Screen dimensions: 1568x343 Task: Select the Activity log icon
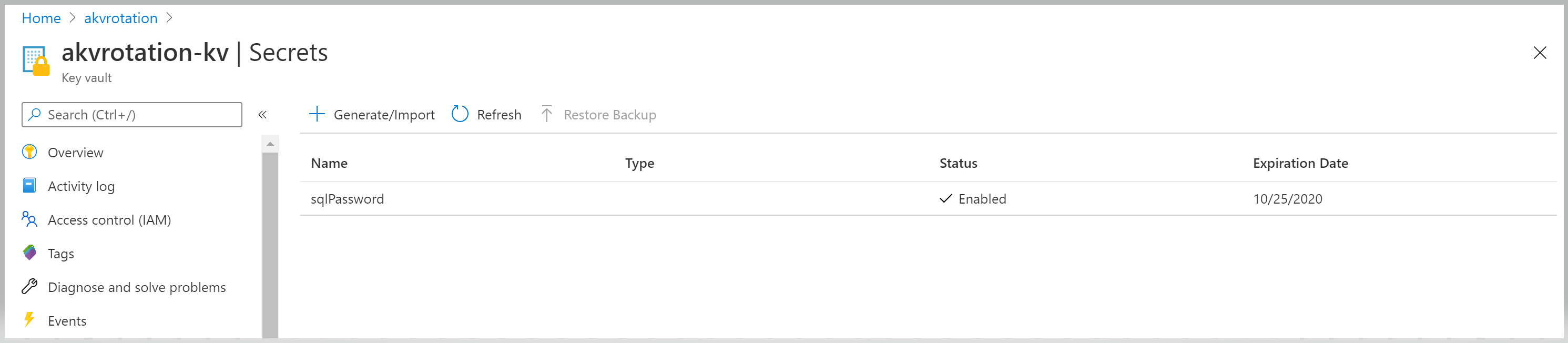click(28, 186)
